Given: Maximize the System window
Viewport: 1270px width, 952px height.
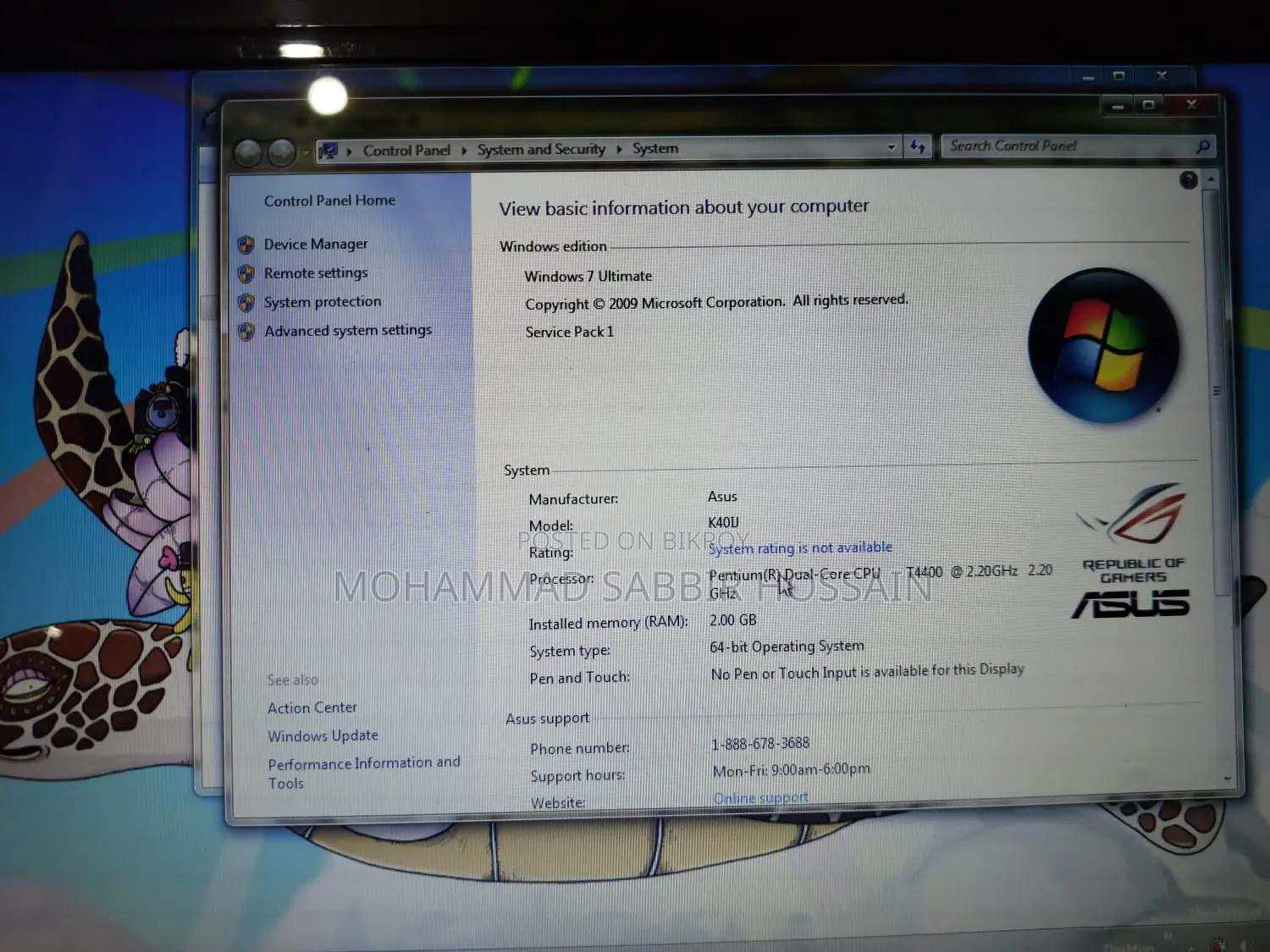Looking at the screenshot, I should (1148, 105).
